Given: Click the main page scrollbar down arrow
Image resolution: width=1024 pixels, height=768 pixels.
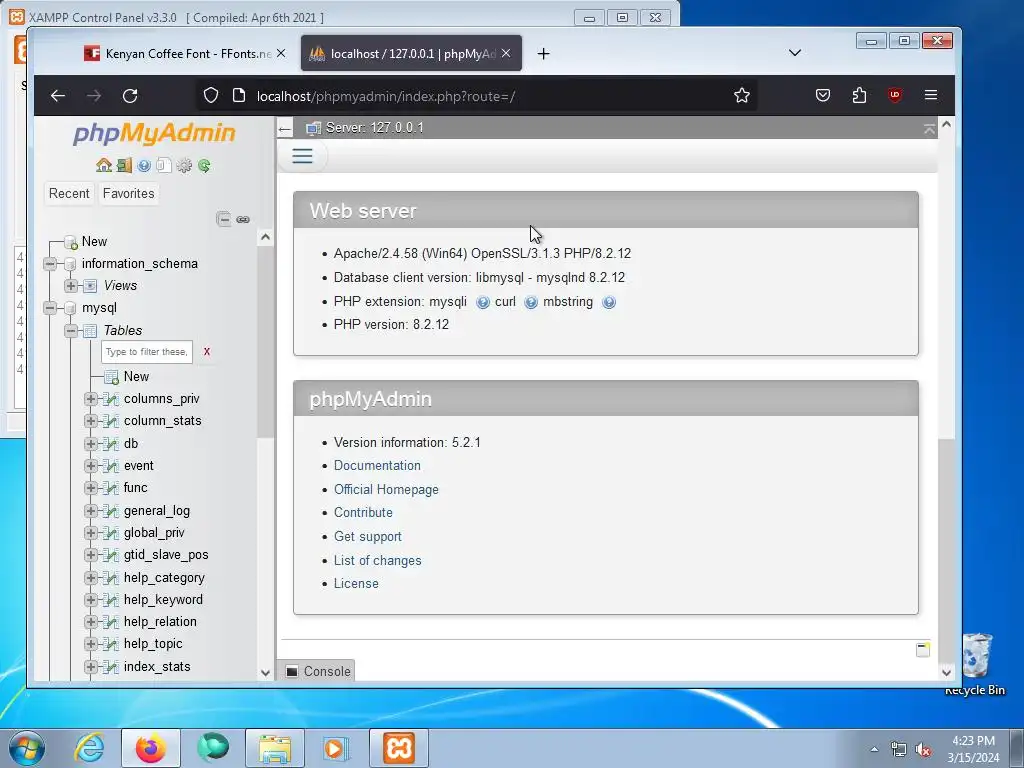Looking at the screenshot, I should click(x=946, y=672).
